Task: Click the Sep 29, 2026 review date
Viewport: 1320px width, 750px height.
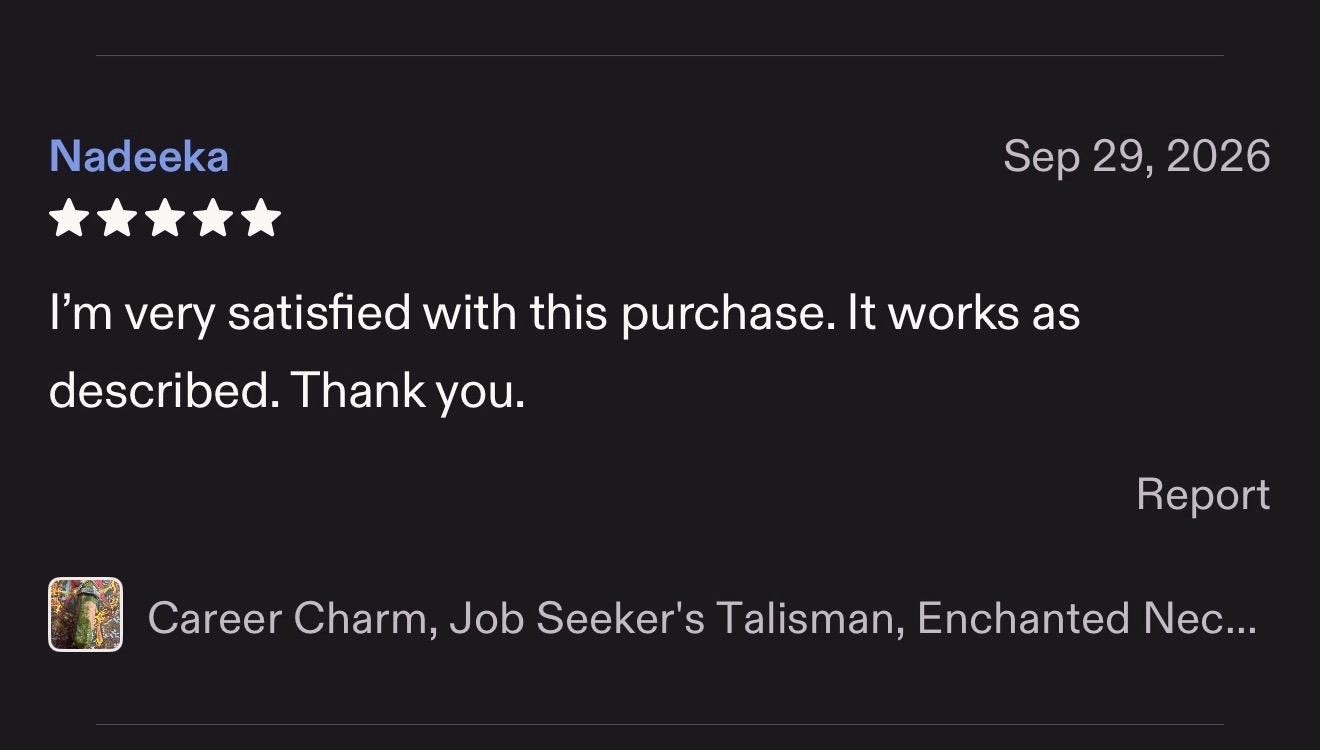Action: (1137, 157)
